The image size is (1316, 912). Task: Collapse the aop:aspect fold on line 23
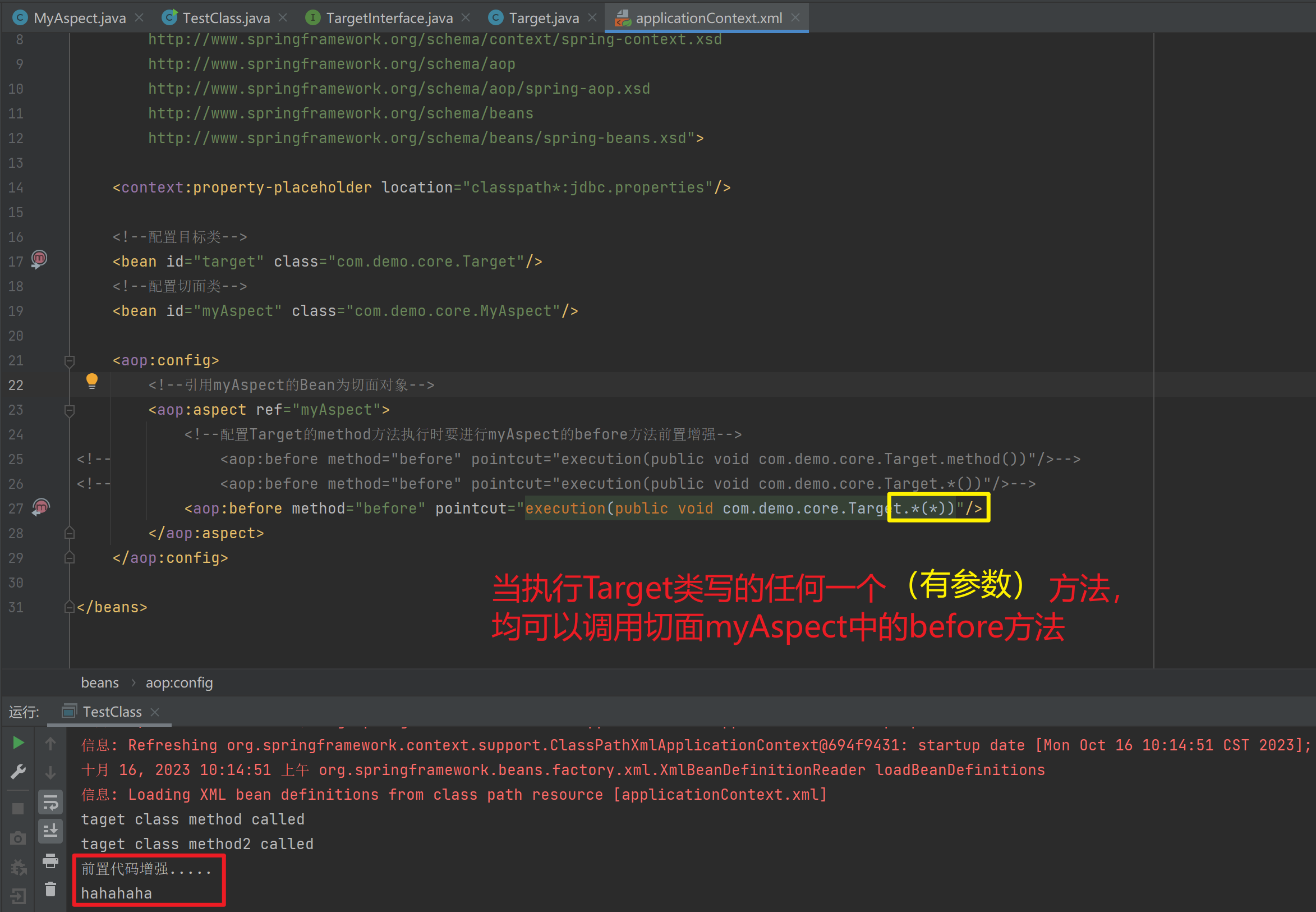pos(70,410)
